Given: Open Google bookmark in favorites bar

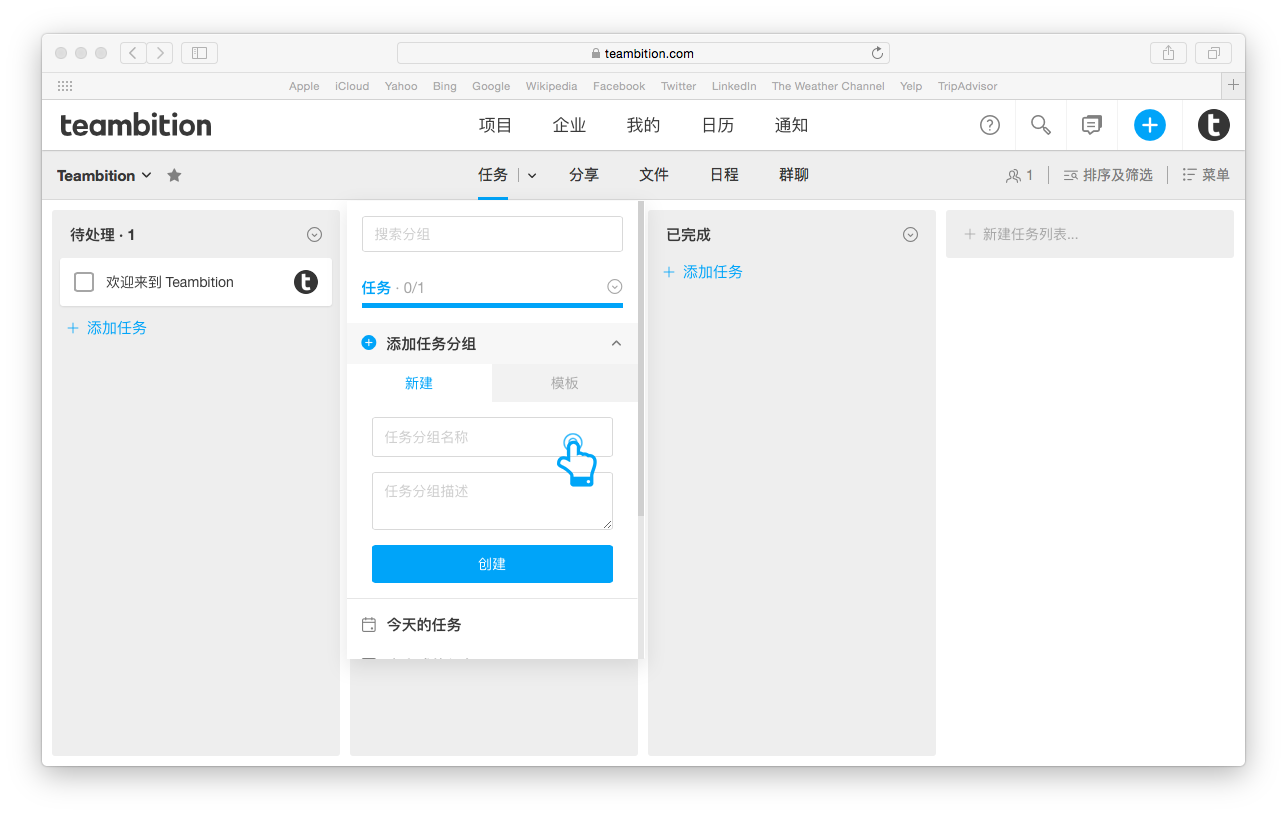Looking at the screenshot, I should [491, 86].
